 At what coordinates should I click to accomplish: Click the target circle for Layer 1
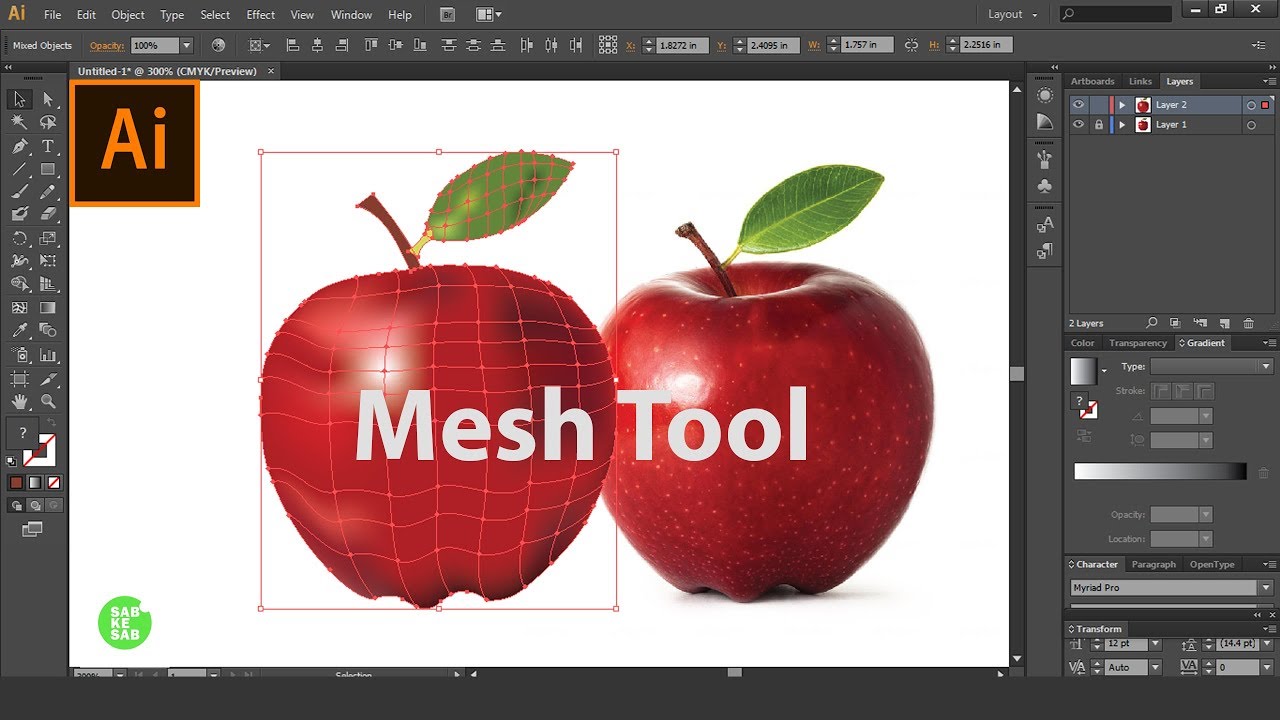1251,125
